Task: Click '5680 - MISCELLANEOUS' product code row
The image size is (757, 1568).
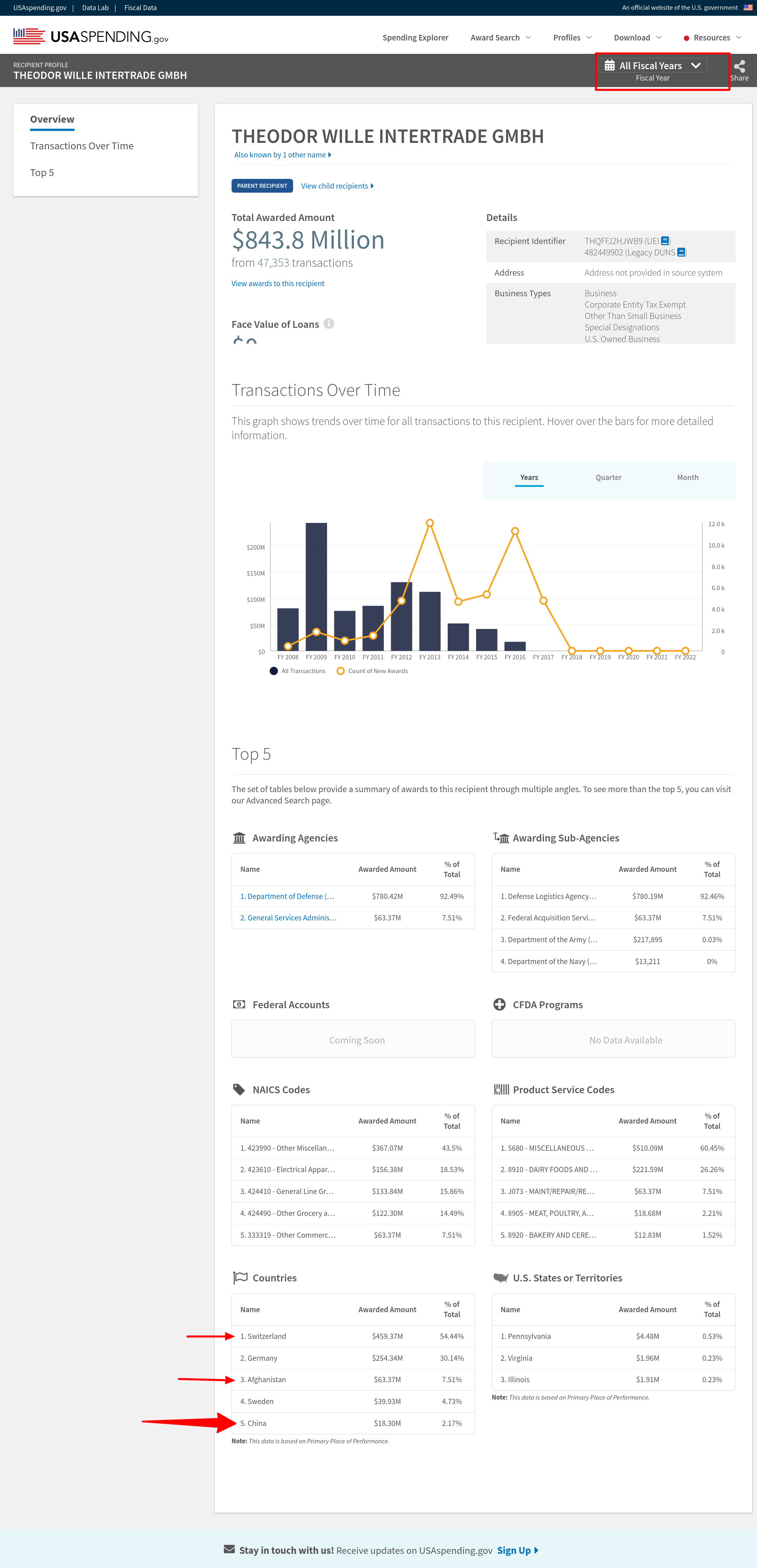Action: coord(613,1148)
